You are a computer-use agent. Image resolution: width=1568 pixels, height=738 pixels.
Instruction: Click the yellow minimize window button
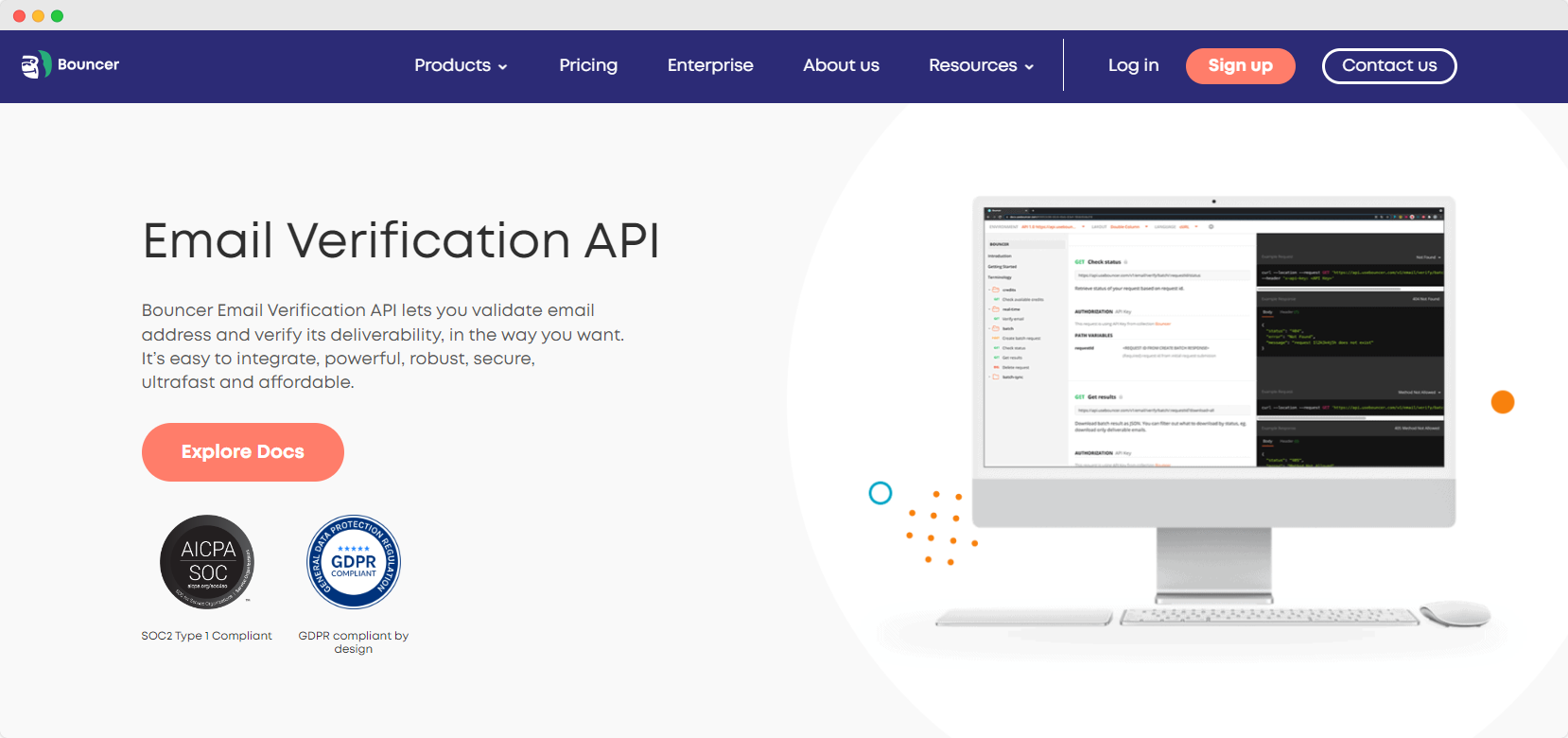click(x=38, y=16)
